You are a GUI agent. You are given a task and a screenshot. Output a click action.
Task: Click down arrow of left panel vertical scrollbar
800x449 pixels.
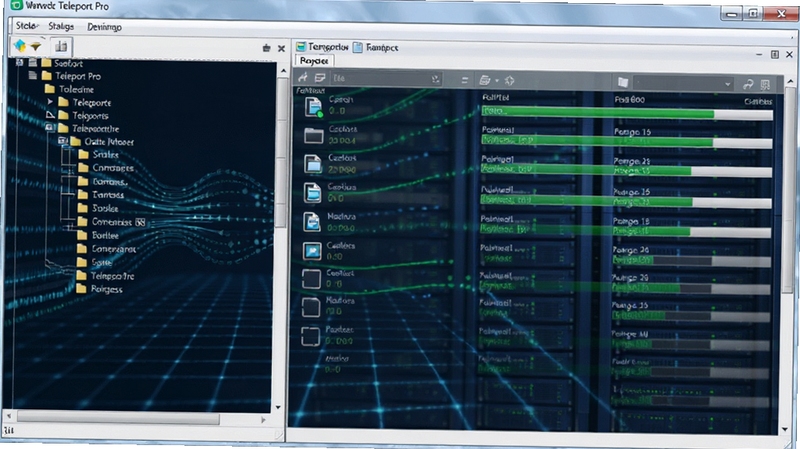pyautogui.click(x=278, y=407)
